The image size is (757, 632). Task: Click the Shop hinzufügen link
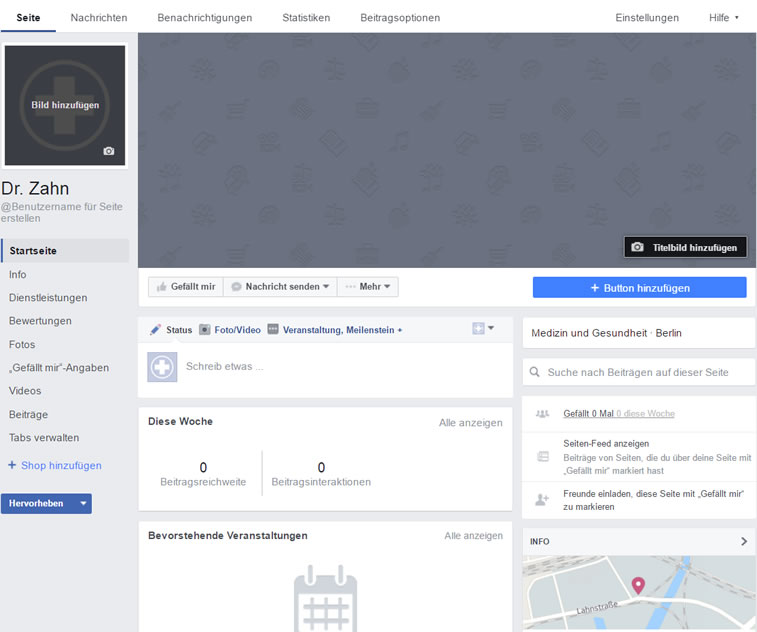coord(61,465)
